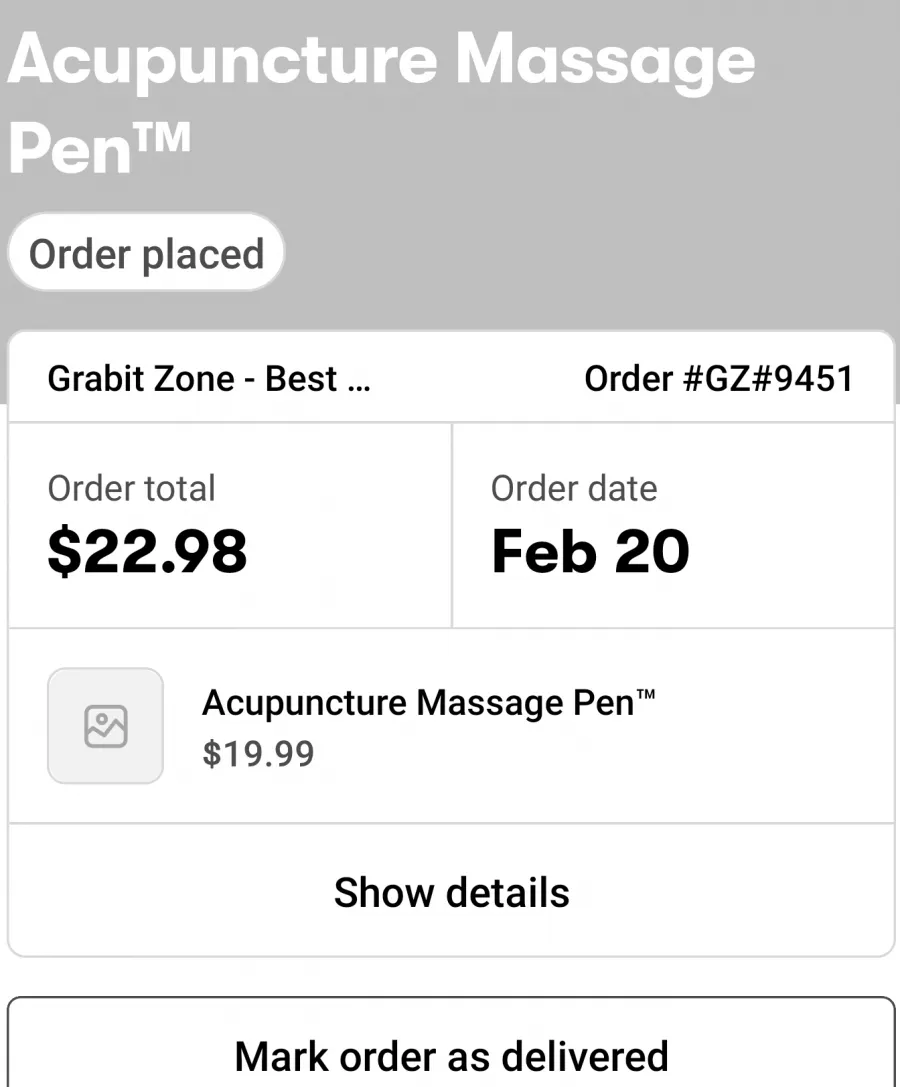
Task: Open the Grabit Zone store name
Action: point(209,379)
